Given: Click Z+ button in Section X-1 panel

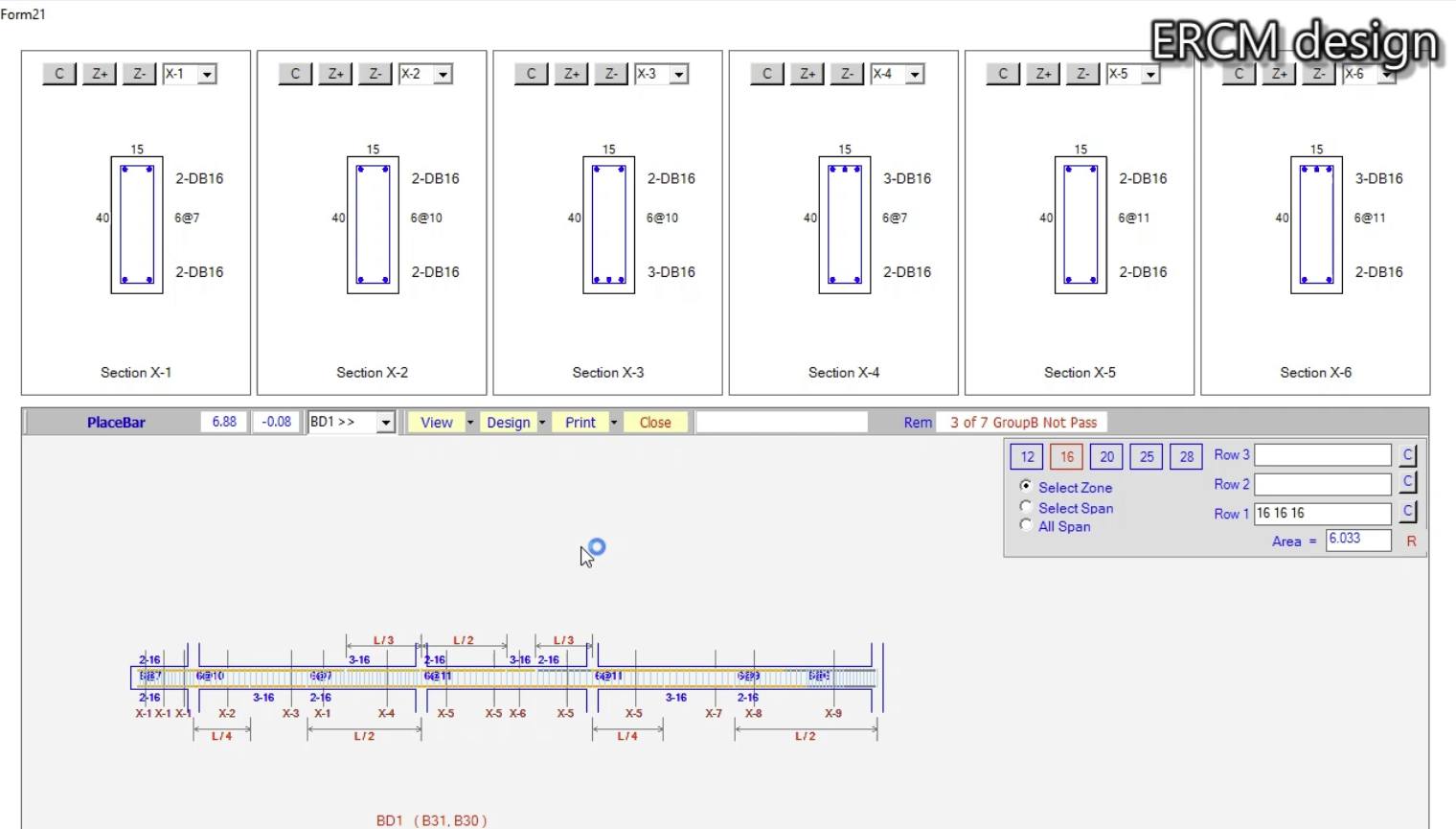Looking at the screenshot, I should point(100,74).
